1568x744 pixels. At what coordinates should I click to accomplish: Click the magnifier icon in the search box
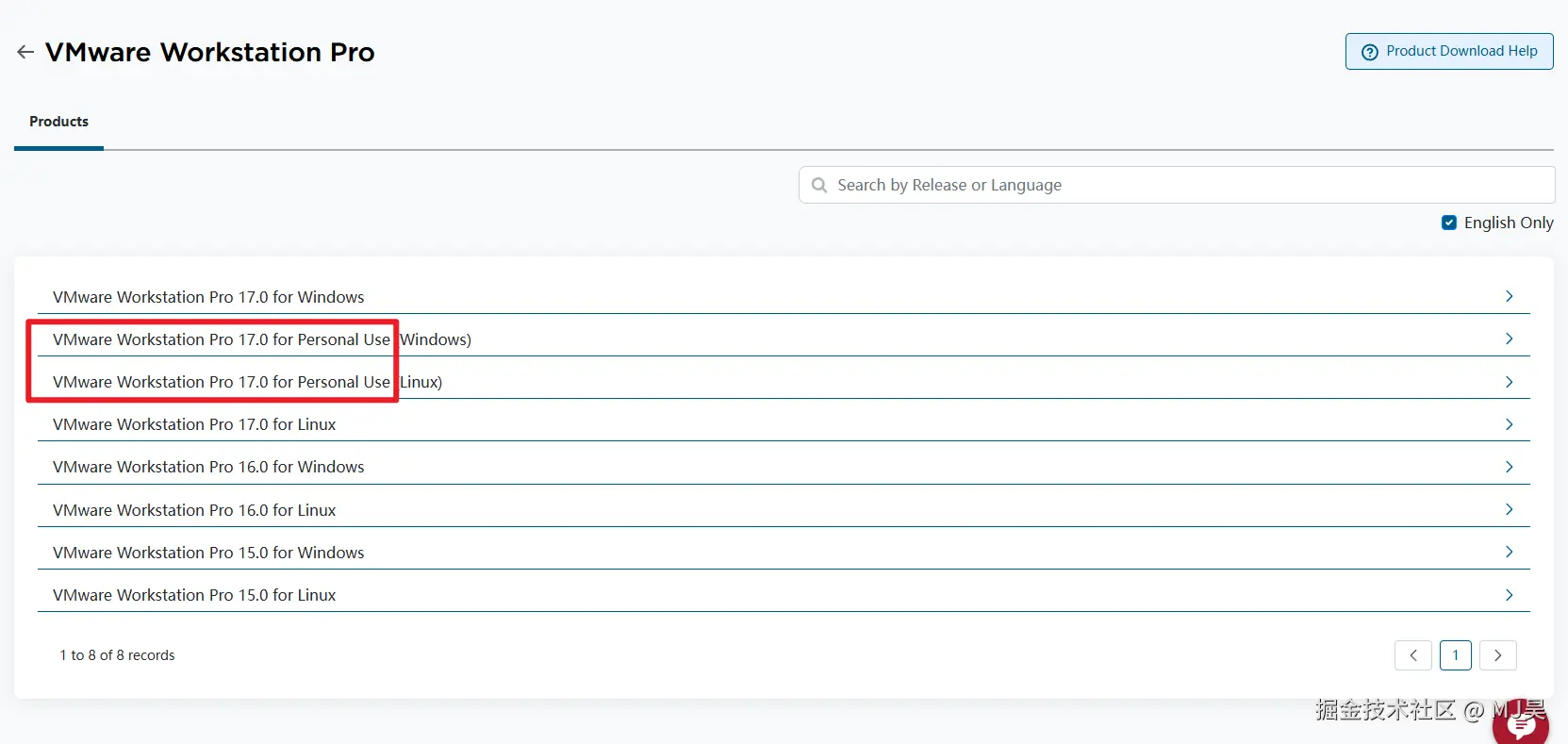[x=819, y=185]
